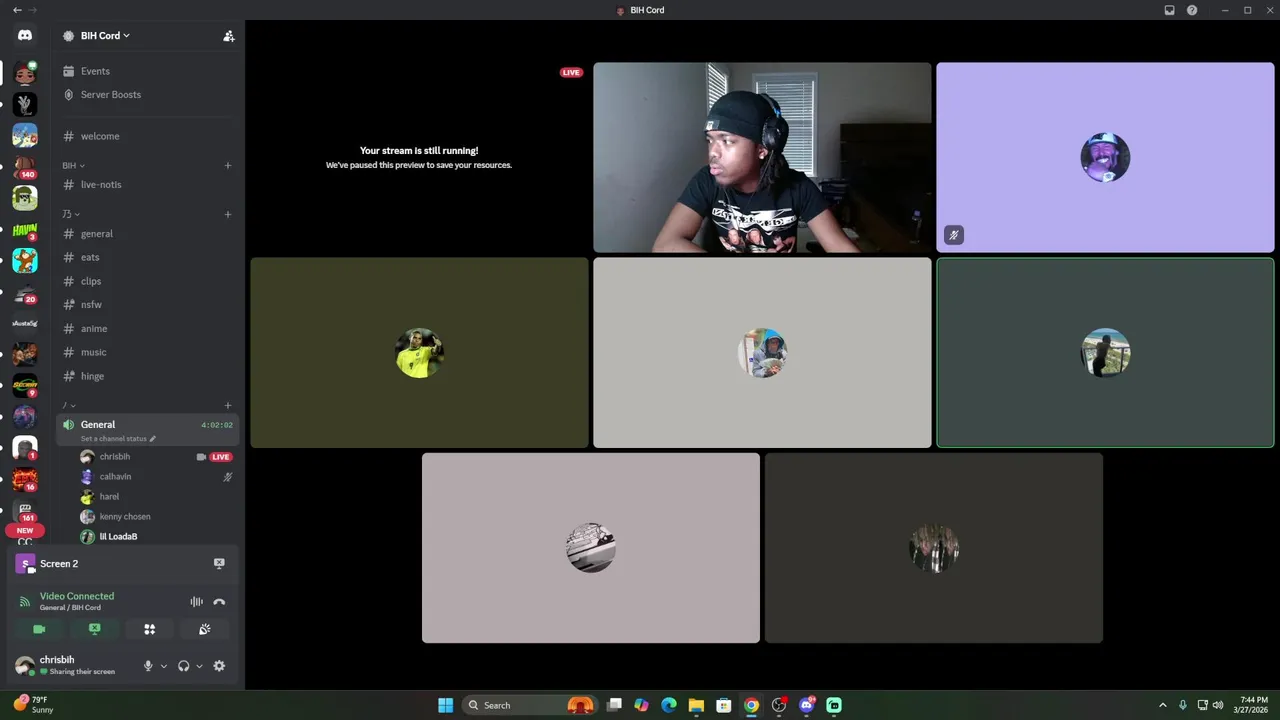Open the welcome text channel
1280x720 pixels.
tap(147, 136)
